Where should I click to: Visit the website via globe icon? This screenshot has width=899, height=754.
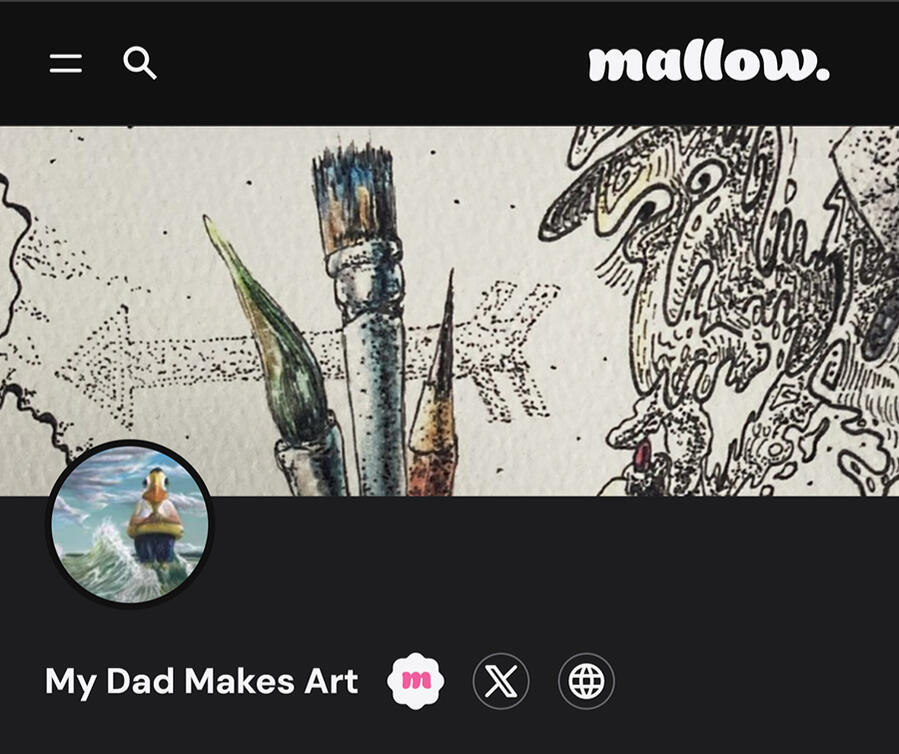click(586, 681)
